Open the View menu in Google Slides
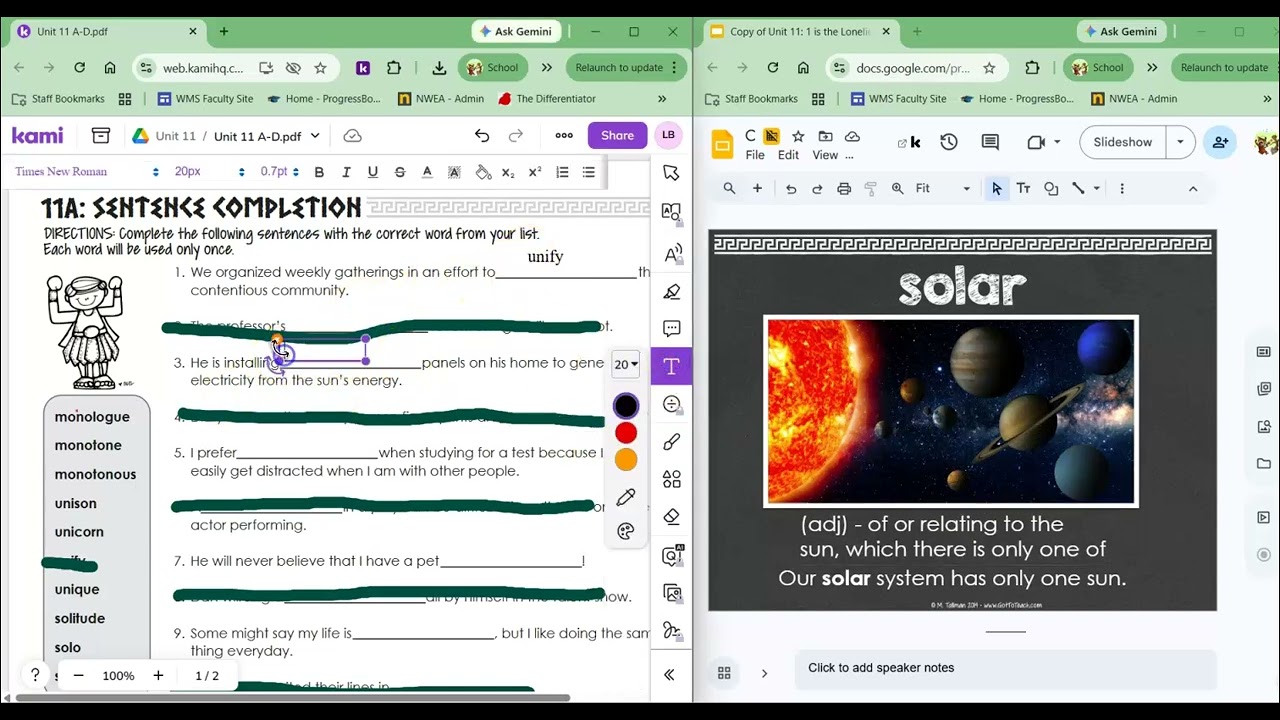 pyautogui.click(x=825, y=155)
